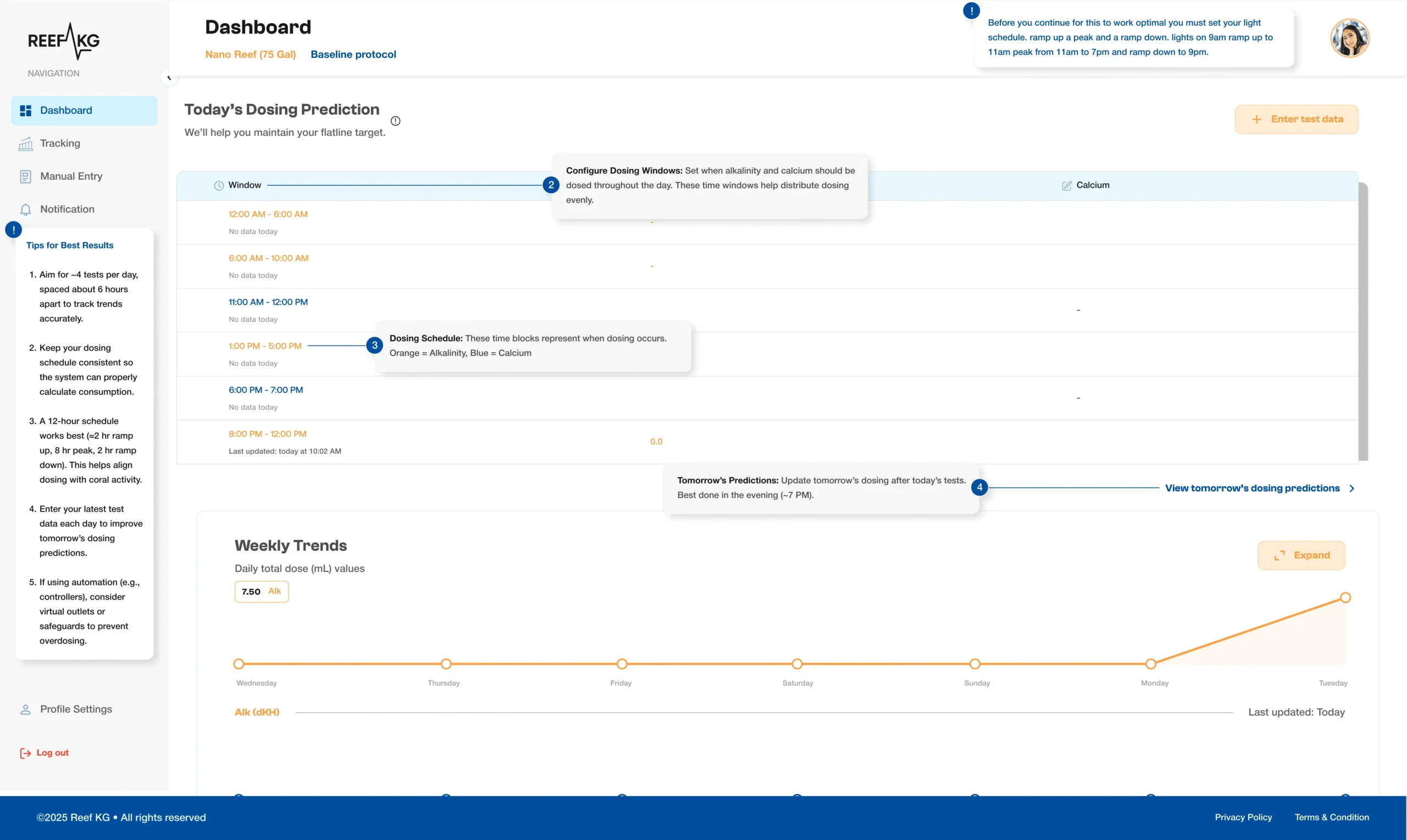Screen dimensions: 1407x840
Task: Click the Profile Settings person icon
Action: [x=25, y=710]
